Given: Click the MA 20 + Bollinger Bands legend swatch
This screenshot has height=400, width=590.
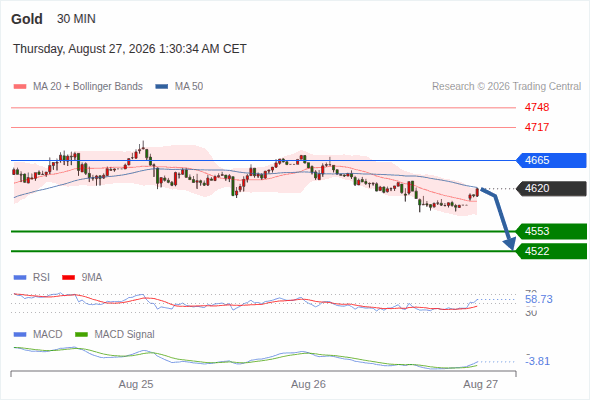Looking at the screenshot, I should pyautogui.click(x=20, y=87).
